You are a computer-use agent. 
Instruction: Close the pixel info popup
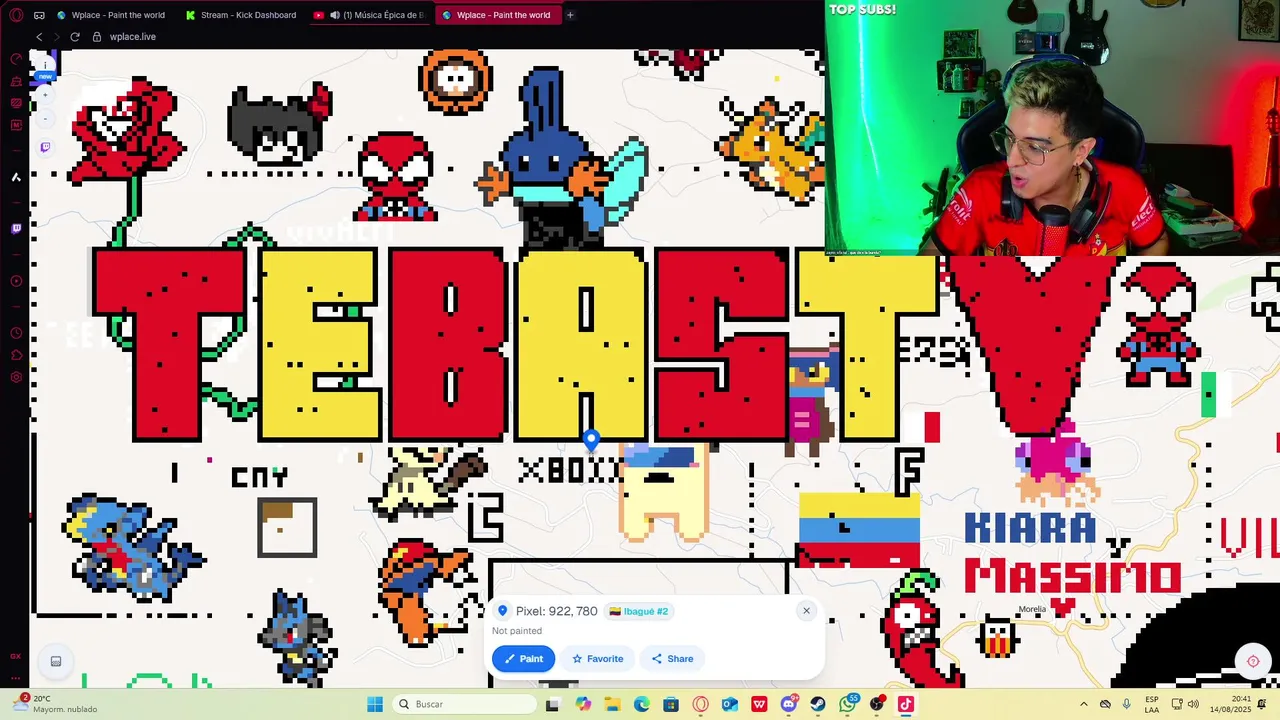[x=806, y=611]
